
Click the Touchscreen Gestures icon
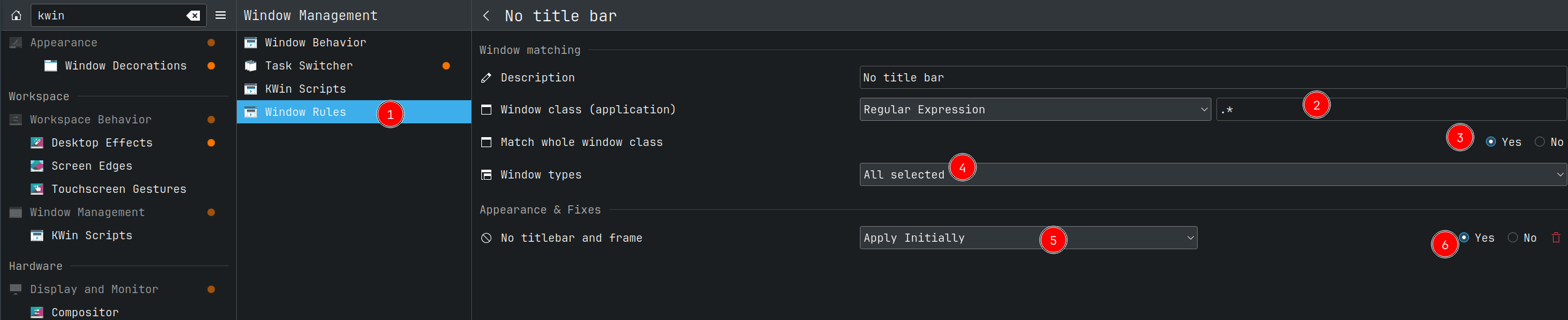coord(37,189)
